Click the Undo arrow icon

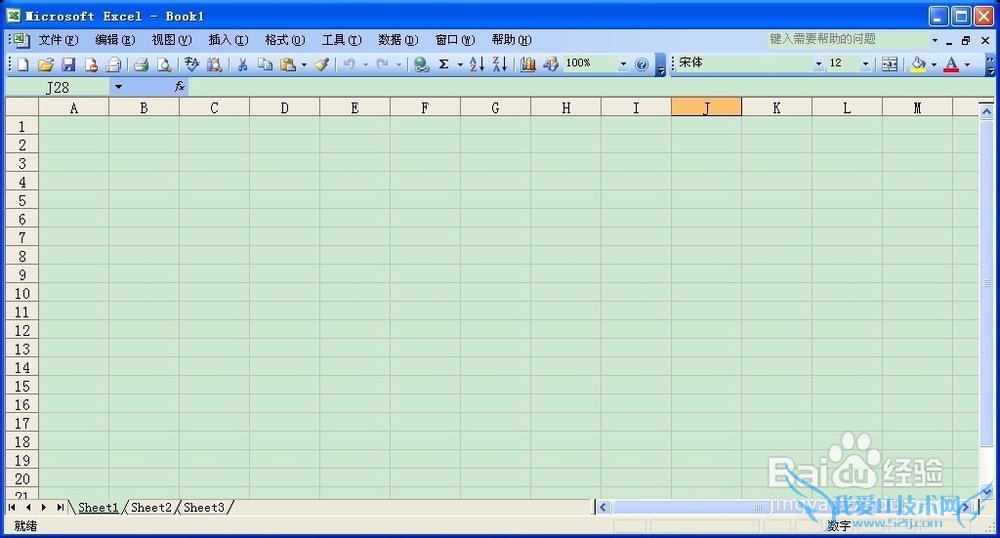[x=349, y=64]
